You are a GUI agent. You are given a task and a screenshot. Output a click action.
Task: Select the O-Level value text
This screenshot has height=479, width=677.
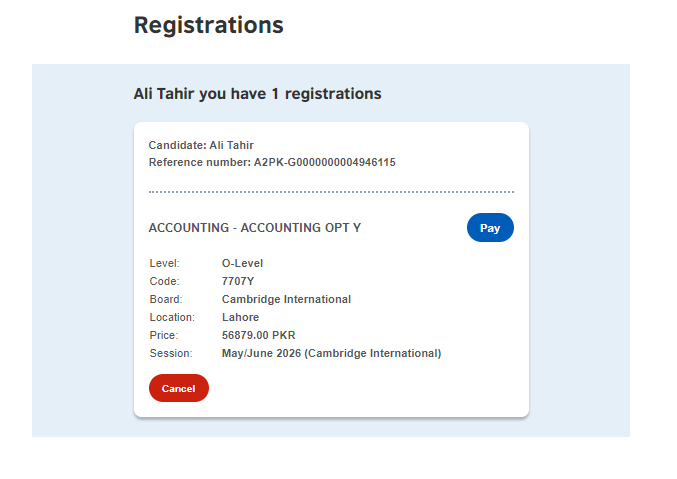242,264
